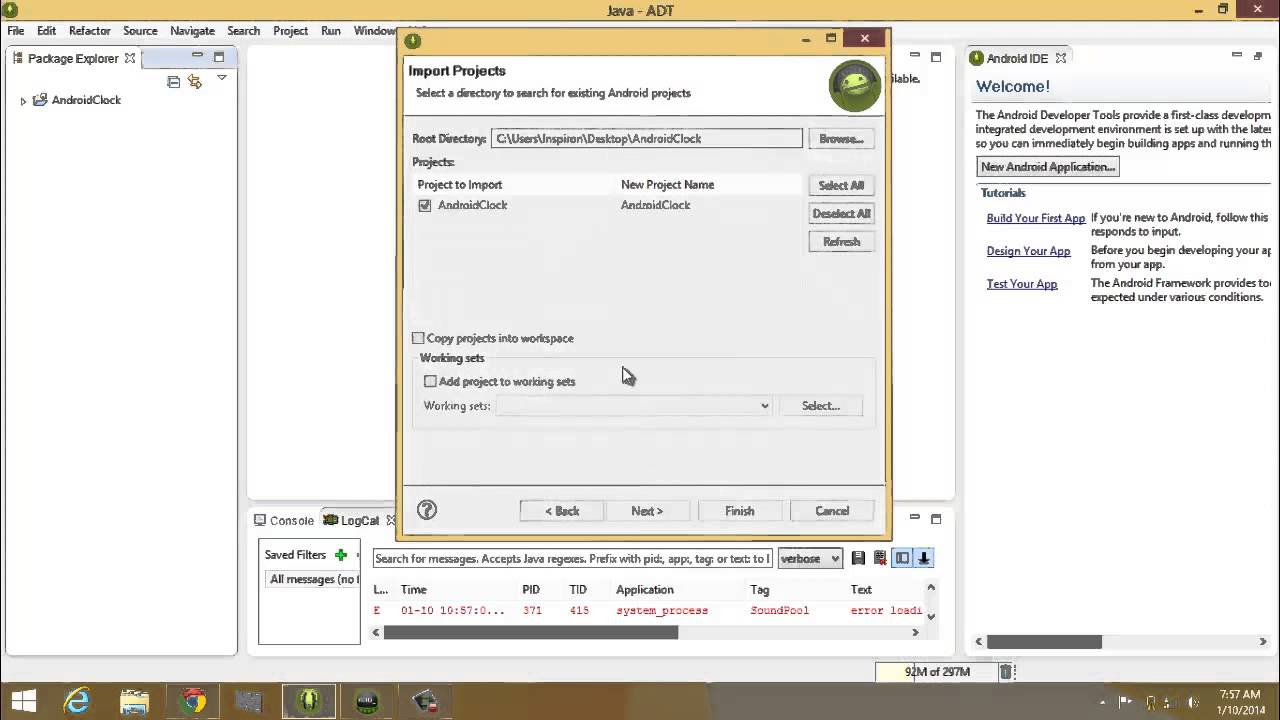Viewport: 1280px width, 720px height.
Task: Click the AndroidClock project folder icon
Action: (40, 100)
